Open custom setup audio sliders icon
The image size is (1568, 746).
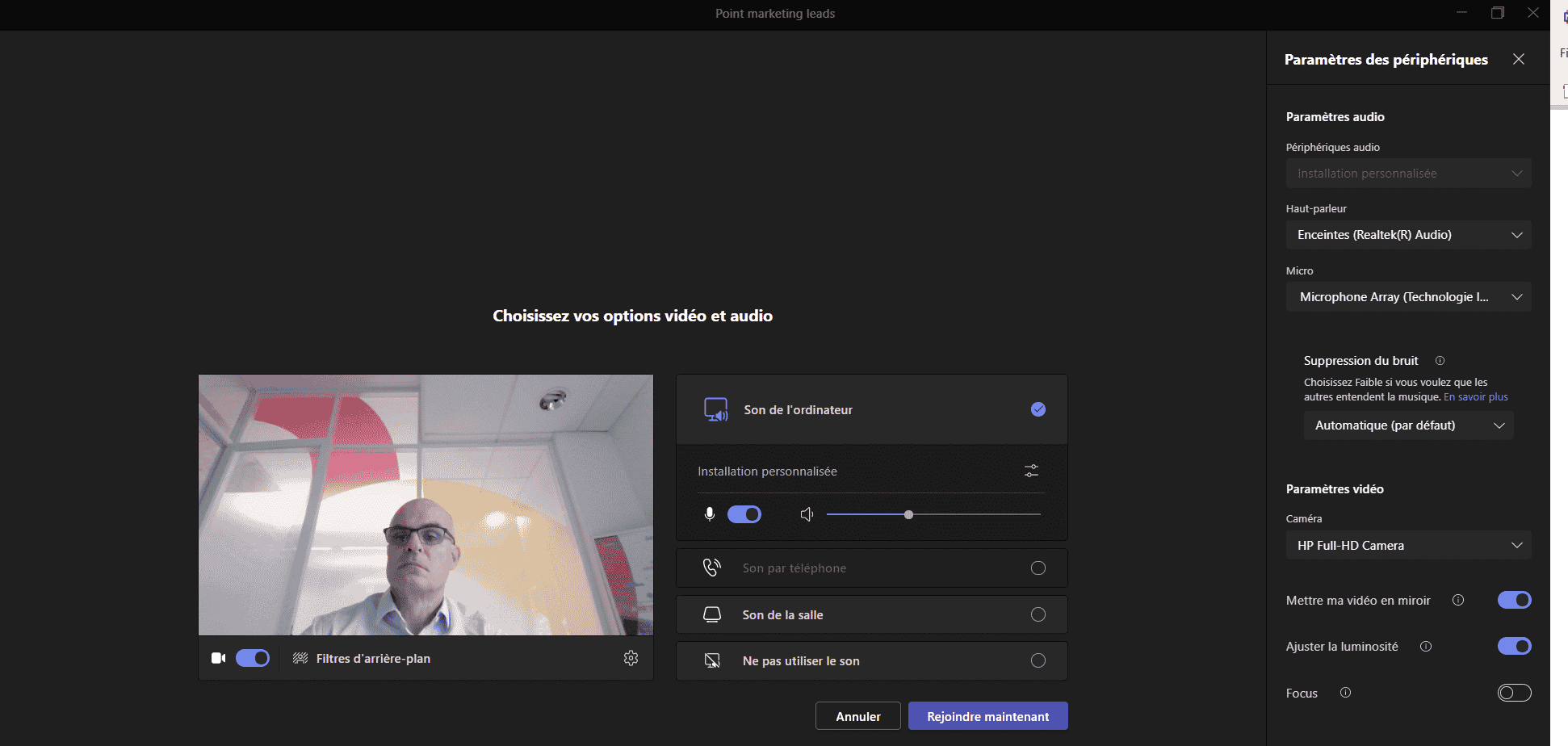(x=1031, y=471)
